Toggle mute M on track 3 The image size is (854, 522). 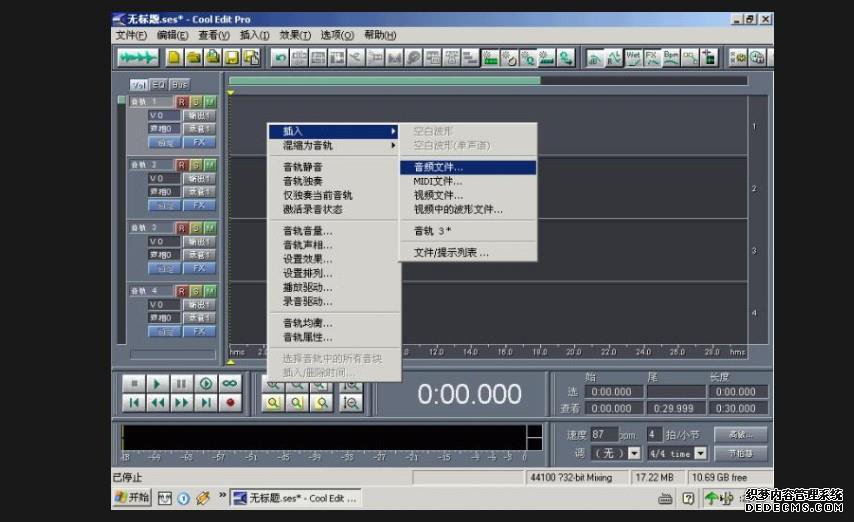pyautogui.click(x=210, y=228)
